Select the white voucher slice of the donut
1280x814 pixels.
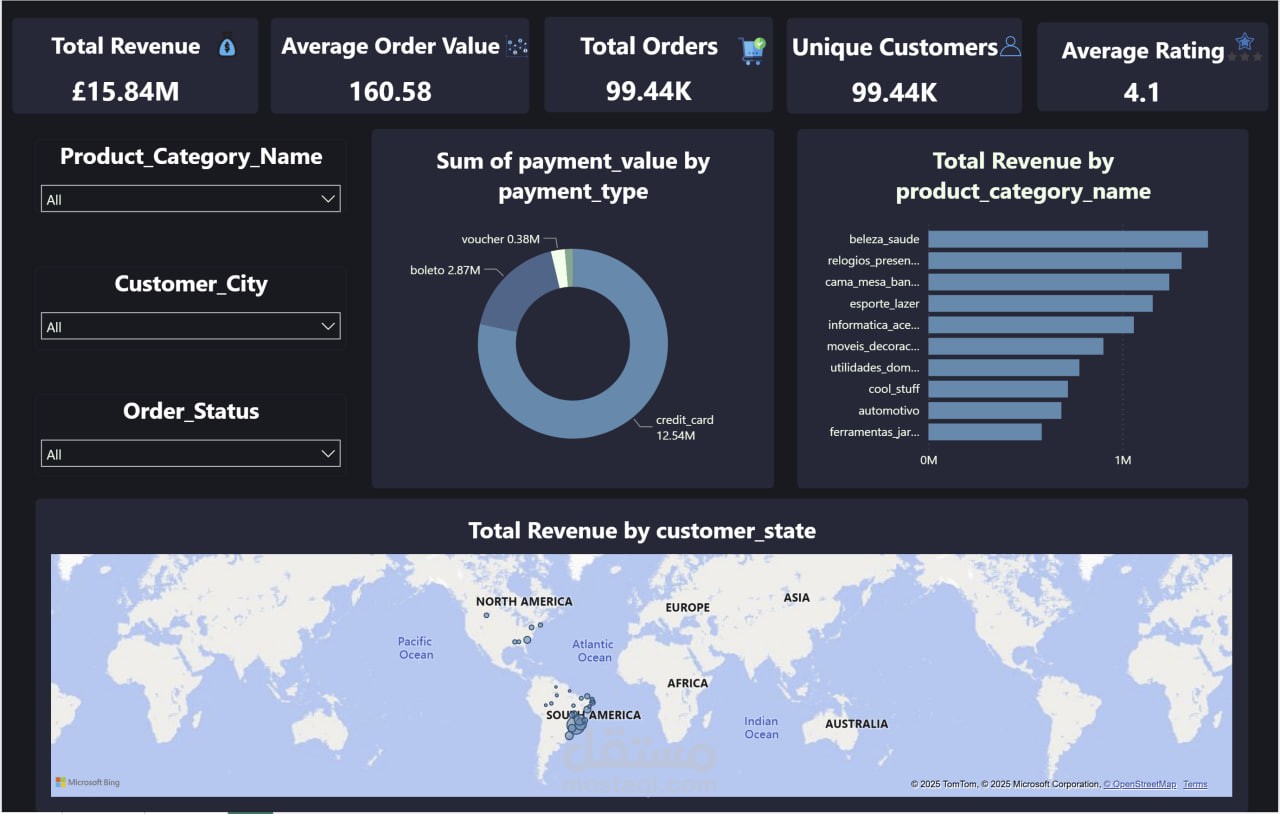click(x=559, y=268)
